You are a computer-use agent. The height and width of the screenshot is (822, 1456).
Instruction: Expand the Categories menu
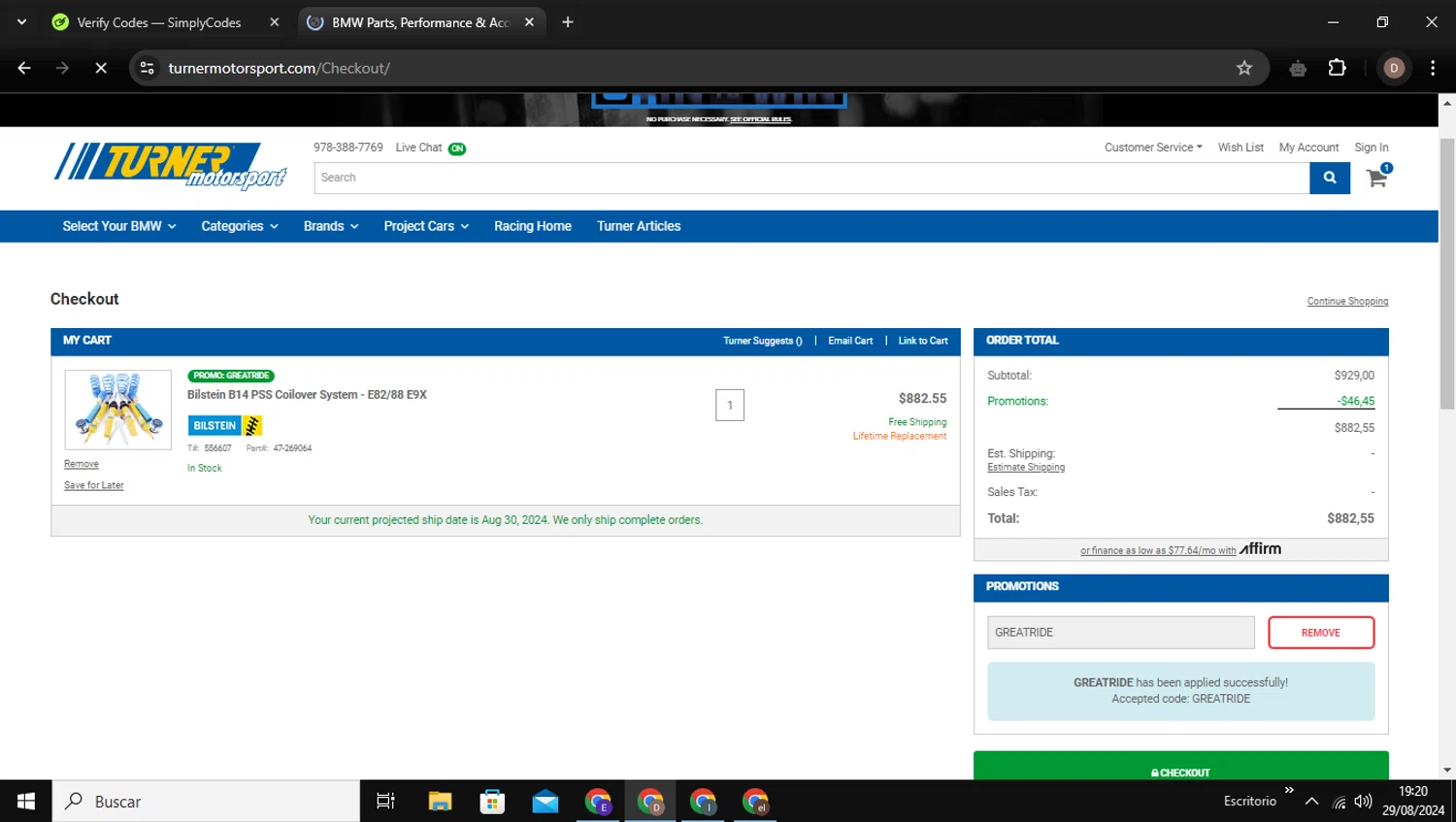(240, 226)
